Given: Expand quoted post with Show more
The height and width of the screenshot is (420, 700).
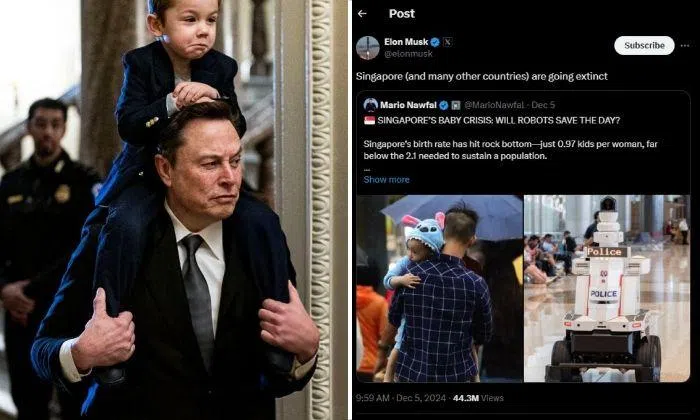Looking at the screenshot, I should click(x=386, y=179).
